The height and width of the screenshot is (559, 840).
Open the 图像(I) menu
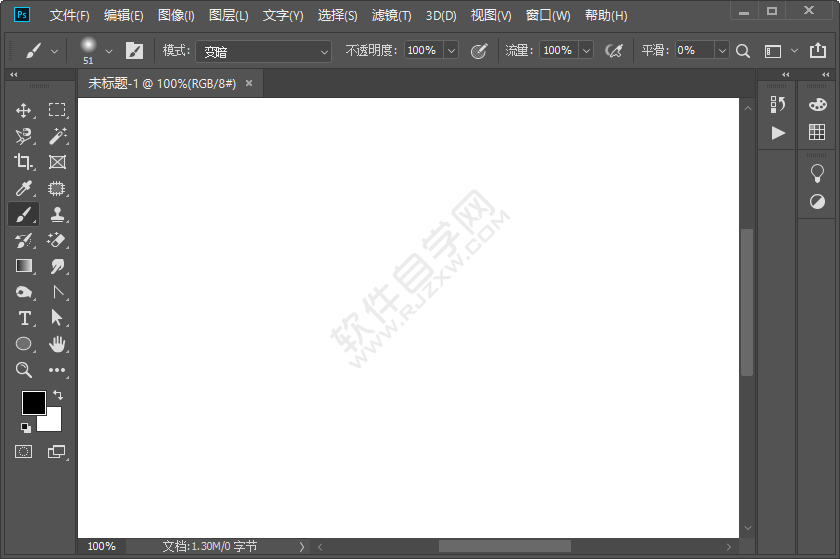[x=176, y=16]
